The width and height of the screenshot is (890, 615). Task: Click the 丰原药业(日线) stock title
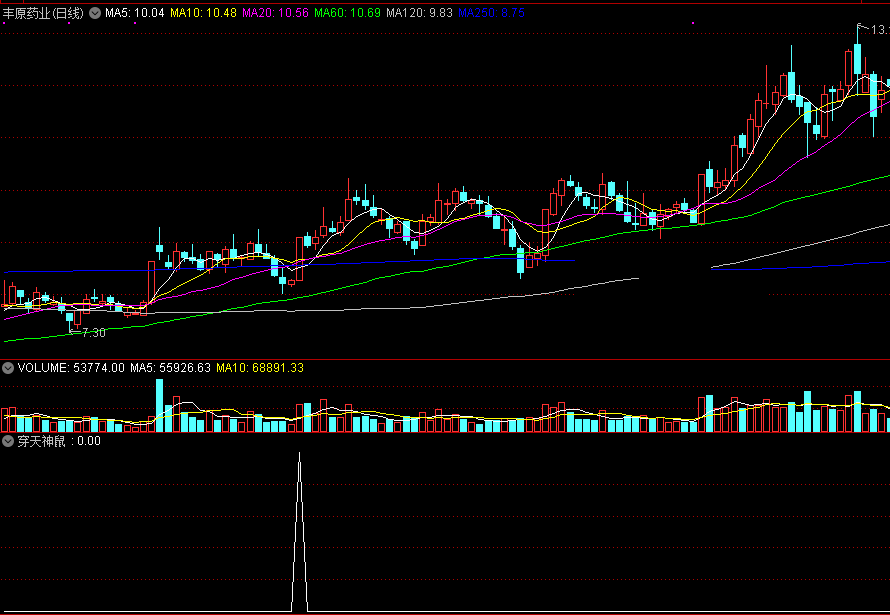point(44,13)
